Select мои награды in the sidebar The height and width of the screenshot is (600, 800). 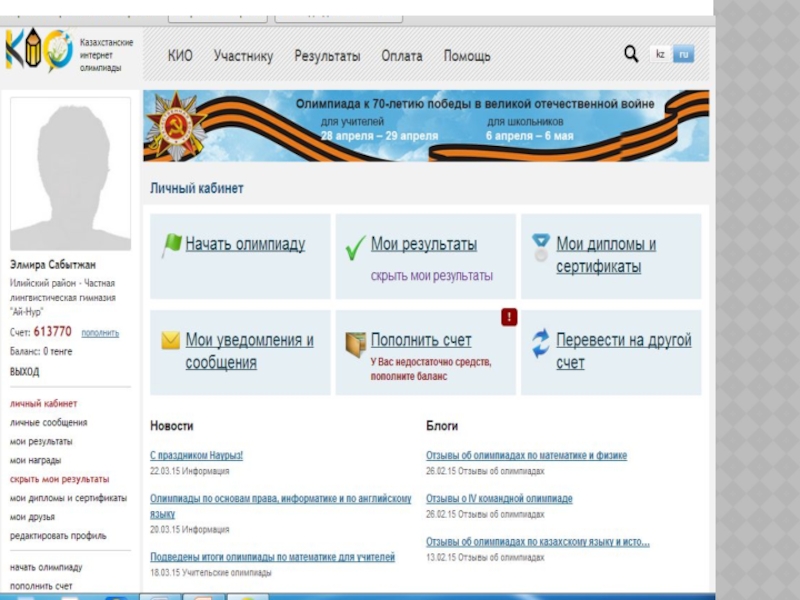35,460
